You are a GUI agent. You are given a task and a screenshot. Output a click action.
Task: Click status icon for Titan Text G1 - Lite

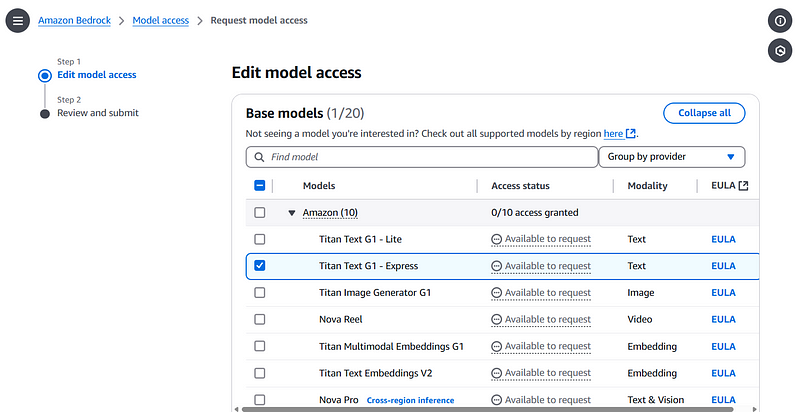tap(496, 239)
